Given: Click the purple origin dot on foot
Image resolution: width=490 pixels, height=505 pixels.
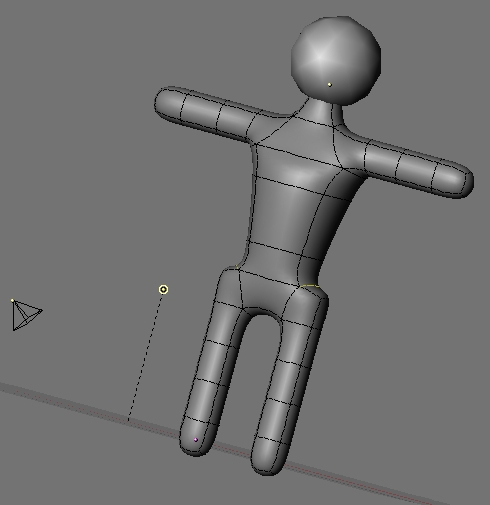Looking at the screenshot, I should 196,440.
